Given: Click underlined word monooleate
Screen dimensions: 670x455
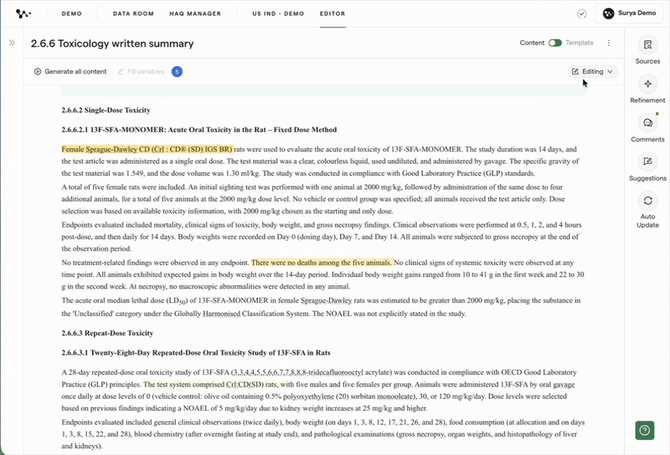Looking at the screenshot, I should point(394,396).
